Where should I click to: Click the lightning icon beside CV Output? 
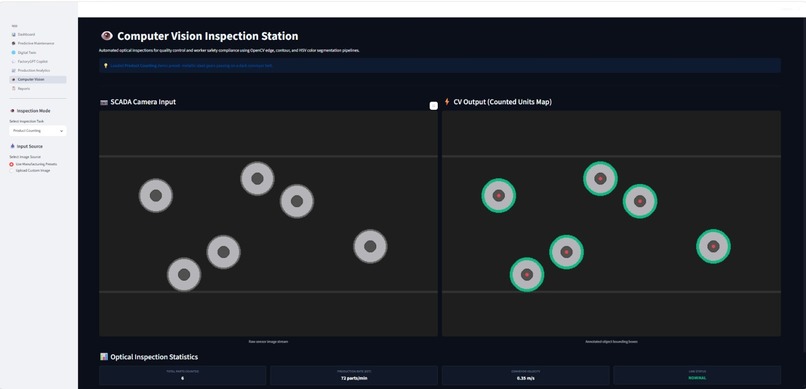tap(447, 102)
